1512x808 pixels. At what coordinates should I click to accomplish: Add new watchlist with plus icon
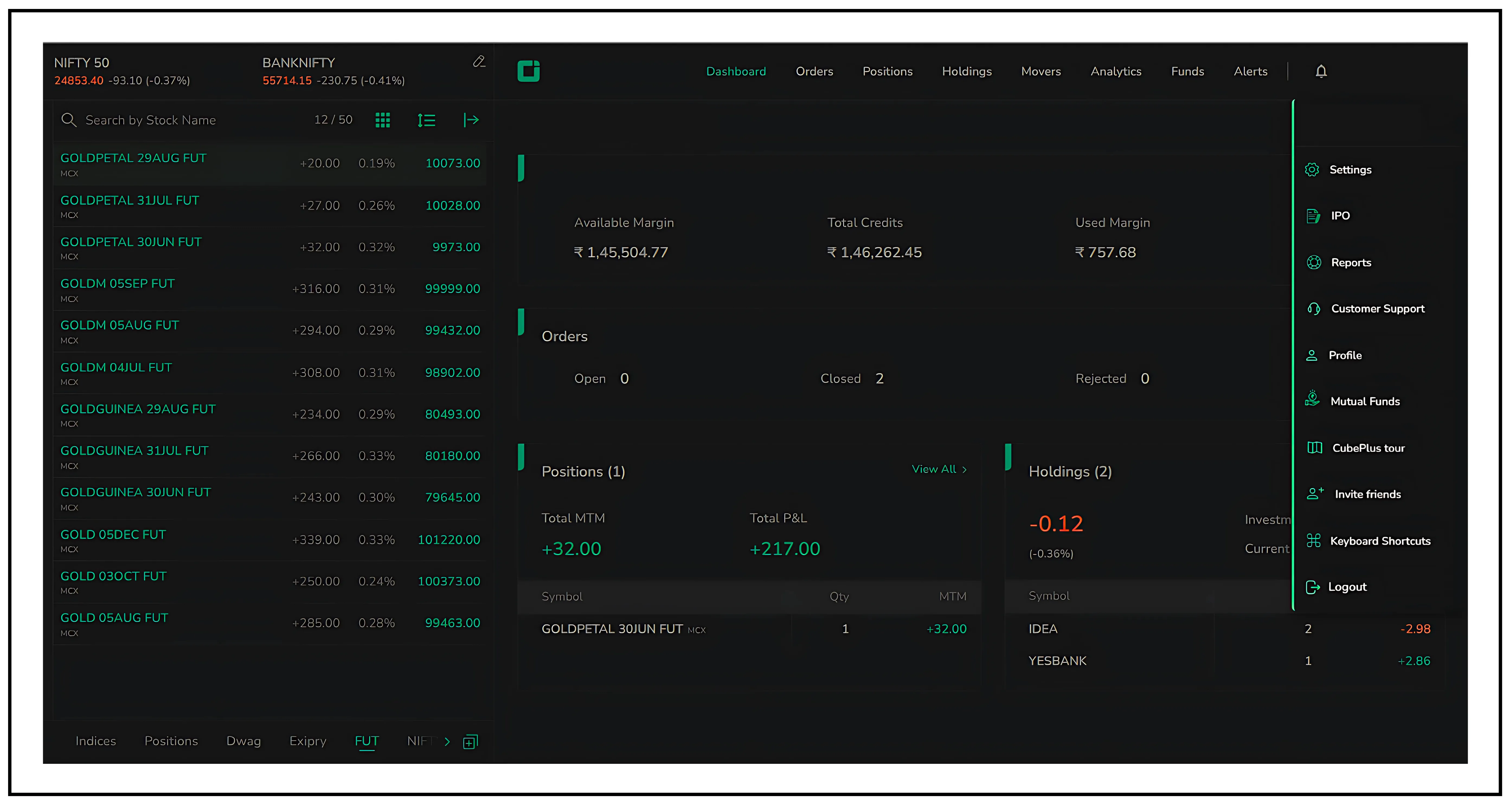coord(470,742)
